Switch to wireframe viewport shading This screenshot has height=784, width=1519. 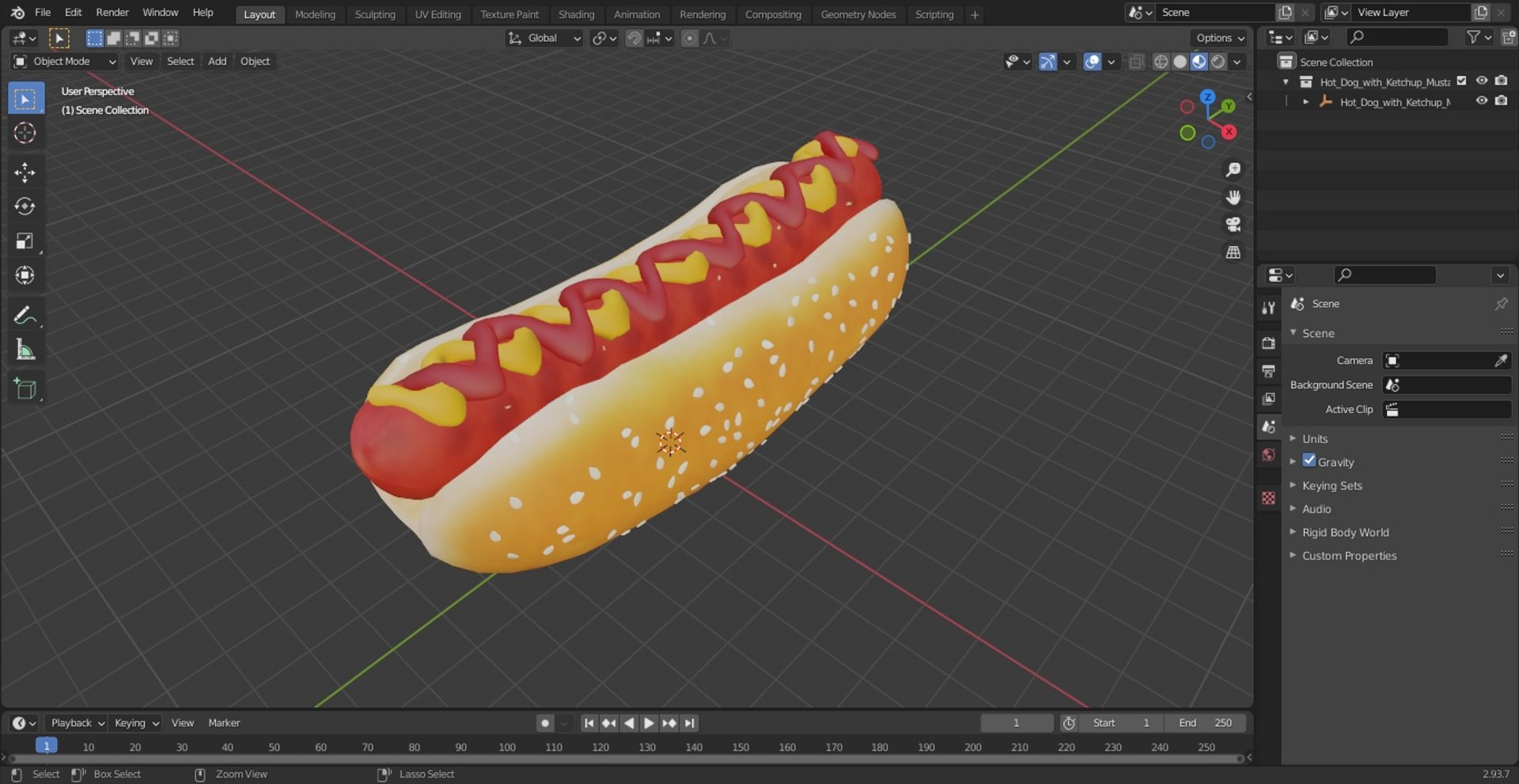point(1161,62)
